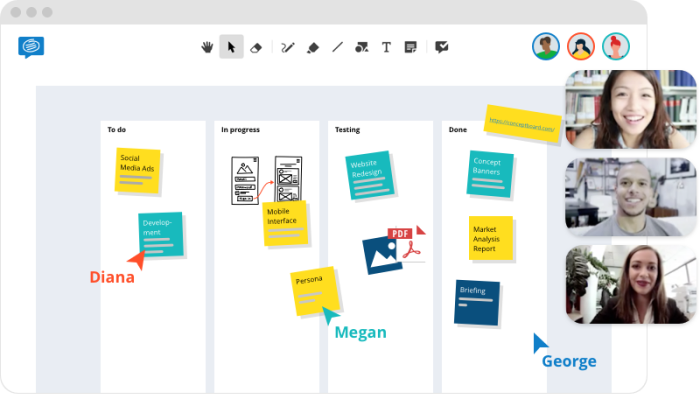Click the 'Testing' column heading
This screenshot has width=700, height=394.
pyautogui.click(x=347, y=129)
